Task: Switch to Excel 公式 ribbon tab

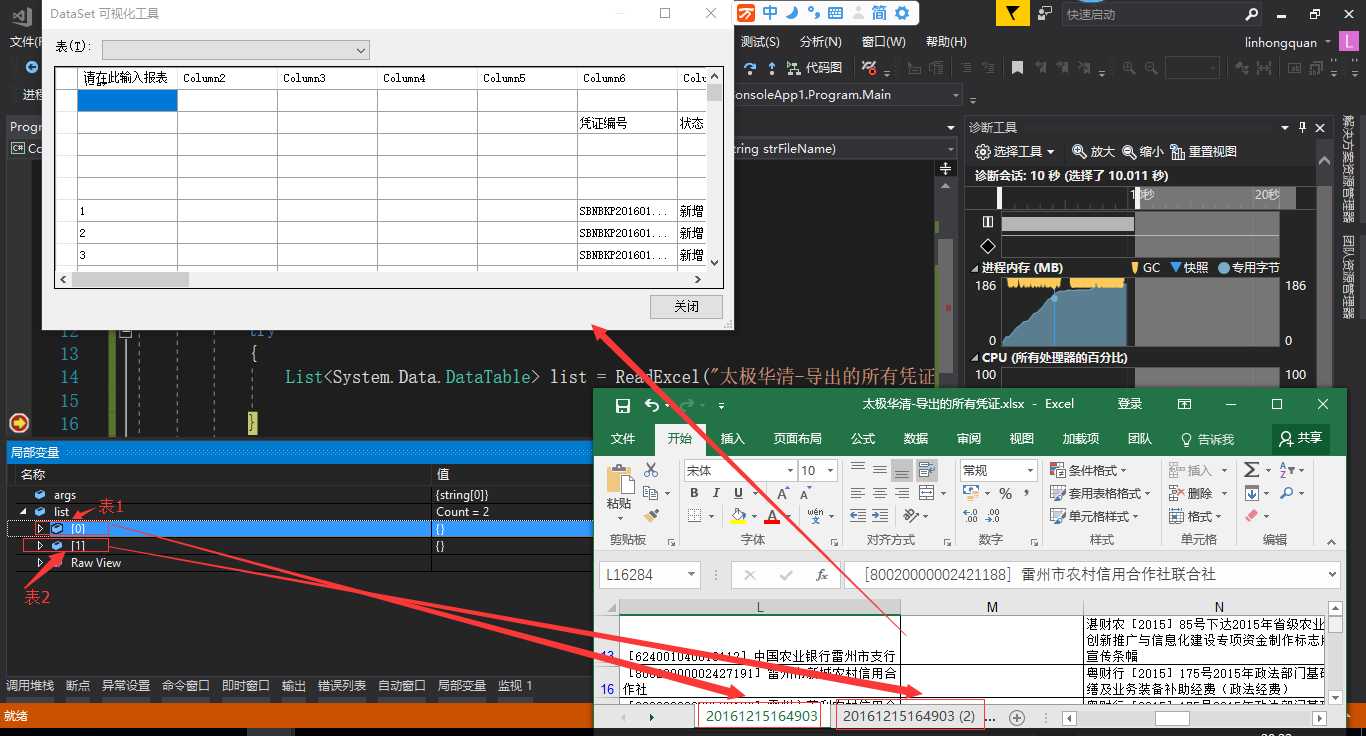Action: pos(863,438)
